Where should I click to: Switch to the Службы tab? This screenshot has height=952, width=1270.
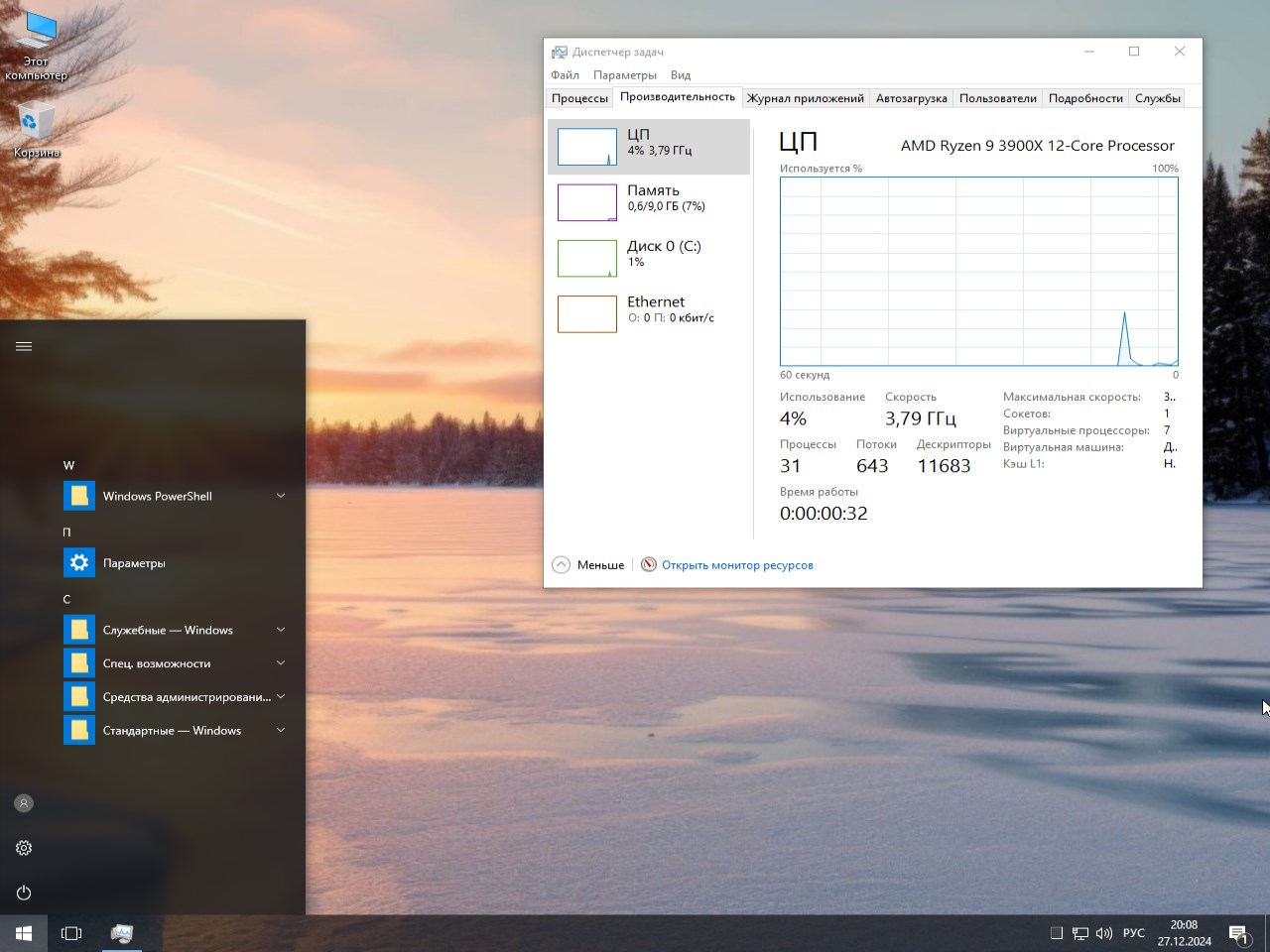click(1157, 98)
